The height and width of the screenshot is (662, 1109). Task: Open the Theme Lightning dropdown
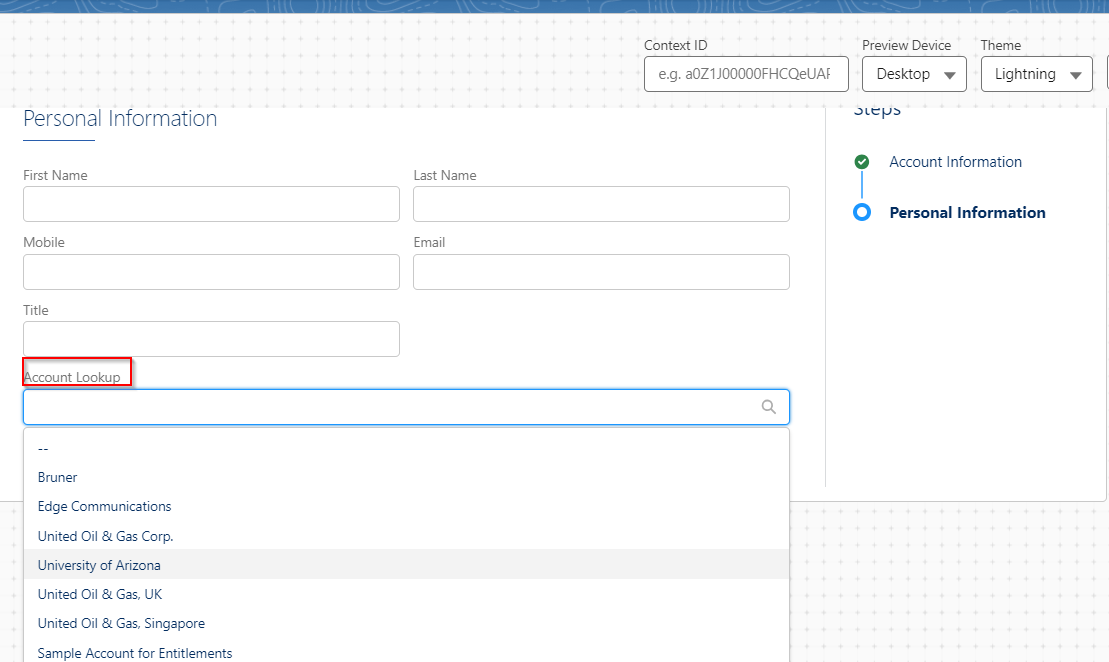(x=1036, y=74)
